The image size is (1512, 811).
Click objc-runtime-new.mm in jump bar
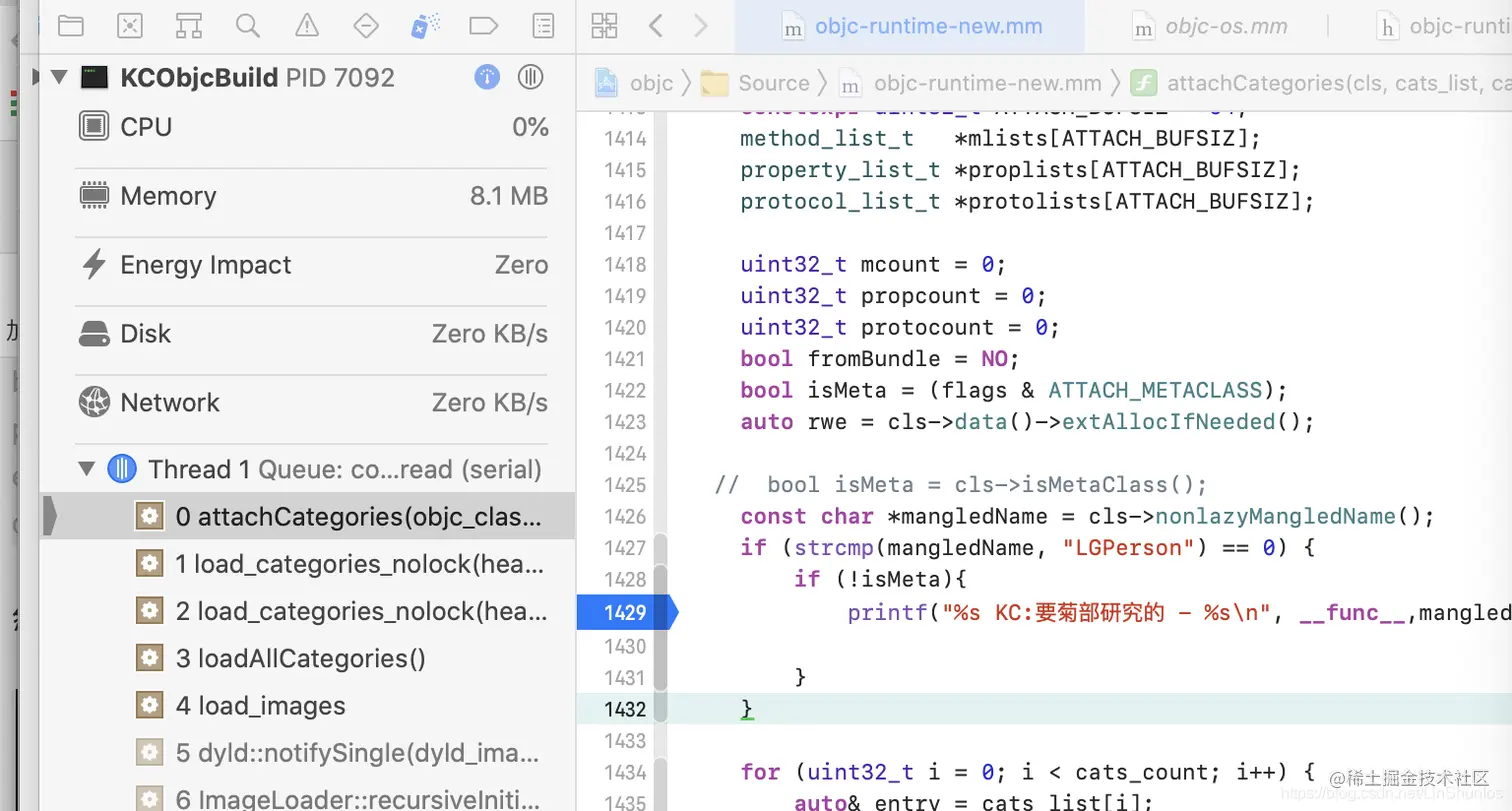[x=971, y=83]
